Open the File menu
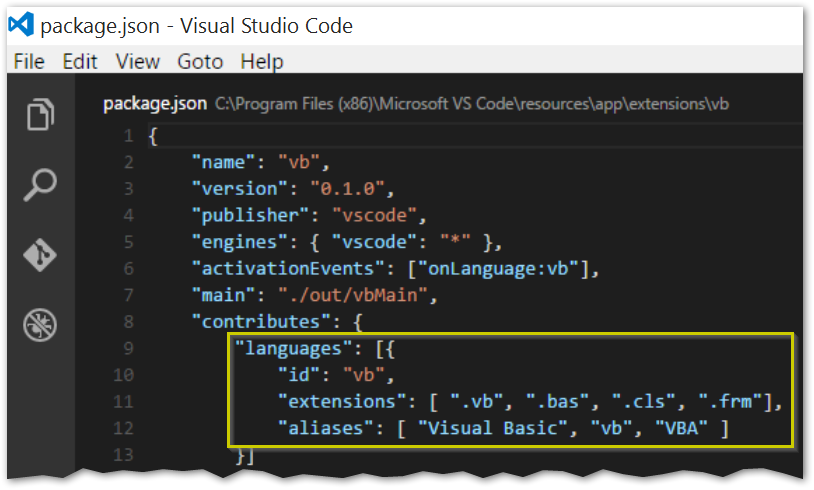The image size is (814, 490). pos(29,61)
